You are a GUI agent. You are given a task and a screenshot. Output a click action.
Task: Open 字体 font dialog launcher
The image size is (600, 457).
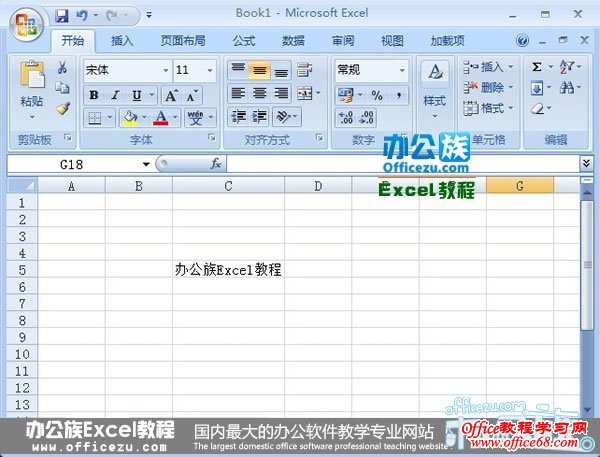tap(212, 137)
